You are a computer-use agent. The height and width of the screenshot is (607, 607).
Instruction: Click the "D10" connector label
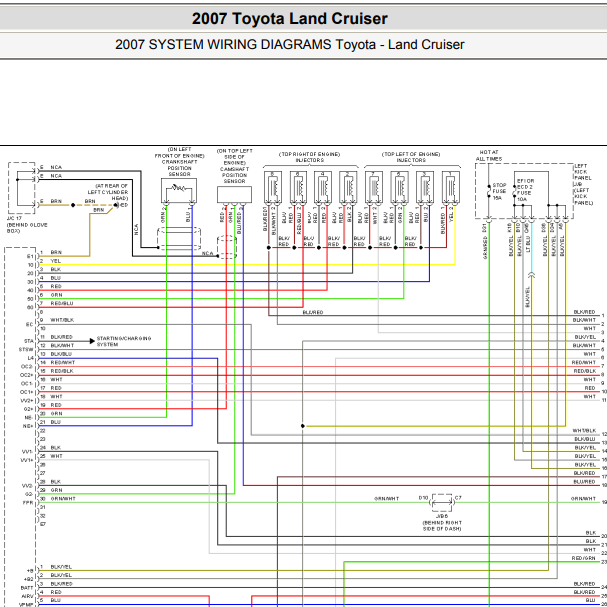(x=424, y=498)
